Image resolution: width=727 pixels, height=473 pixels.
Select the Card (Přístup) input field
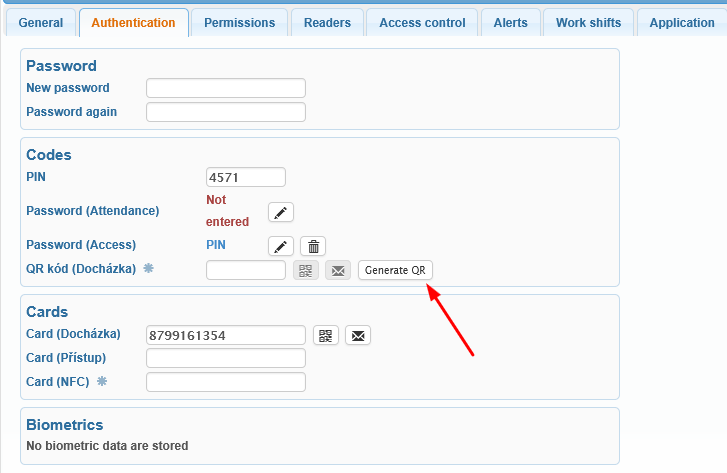[225, 358]
